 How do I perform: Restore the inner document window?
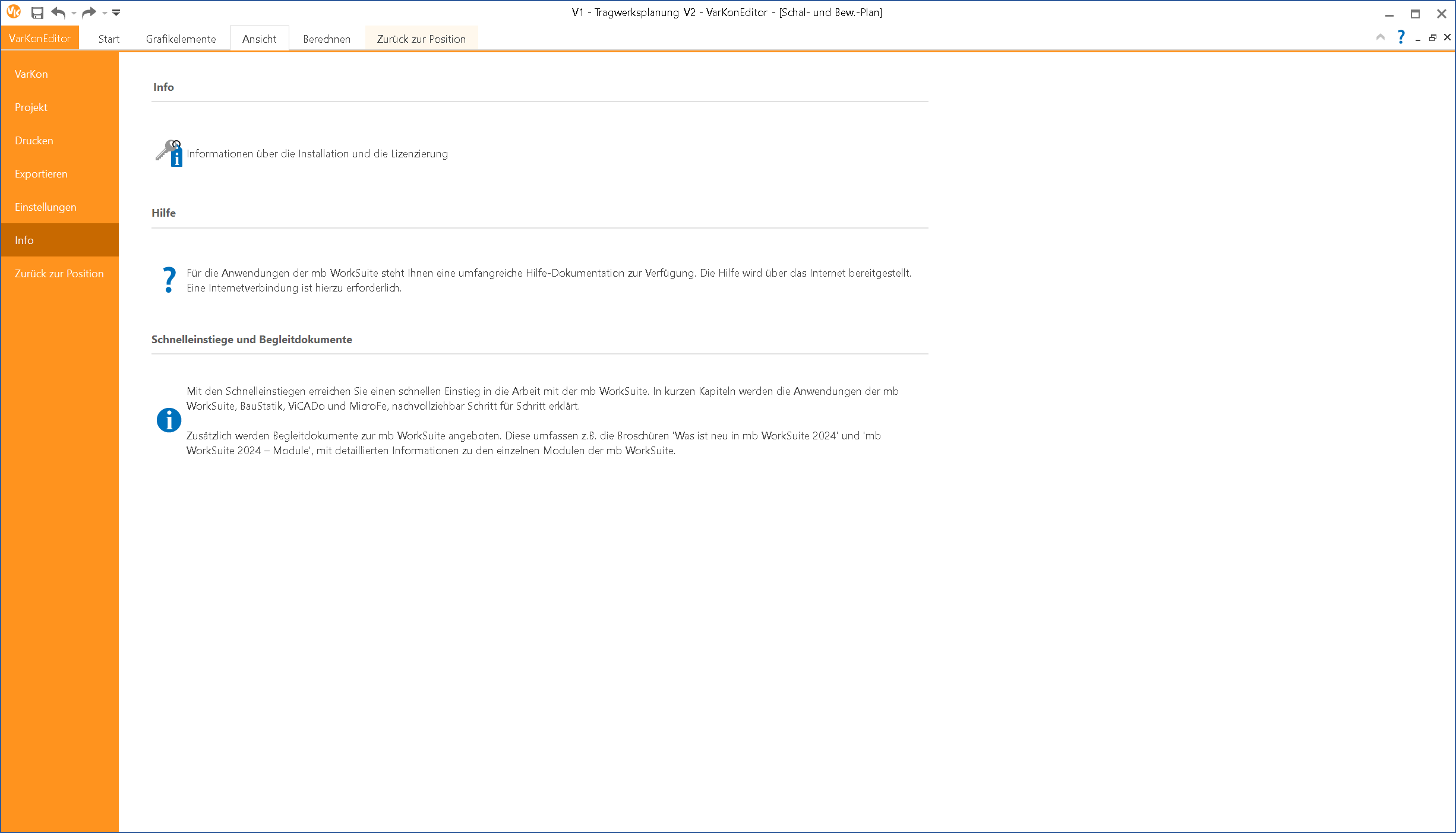click(1432, 38)
